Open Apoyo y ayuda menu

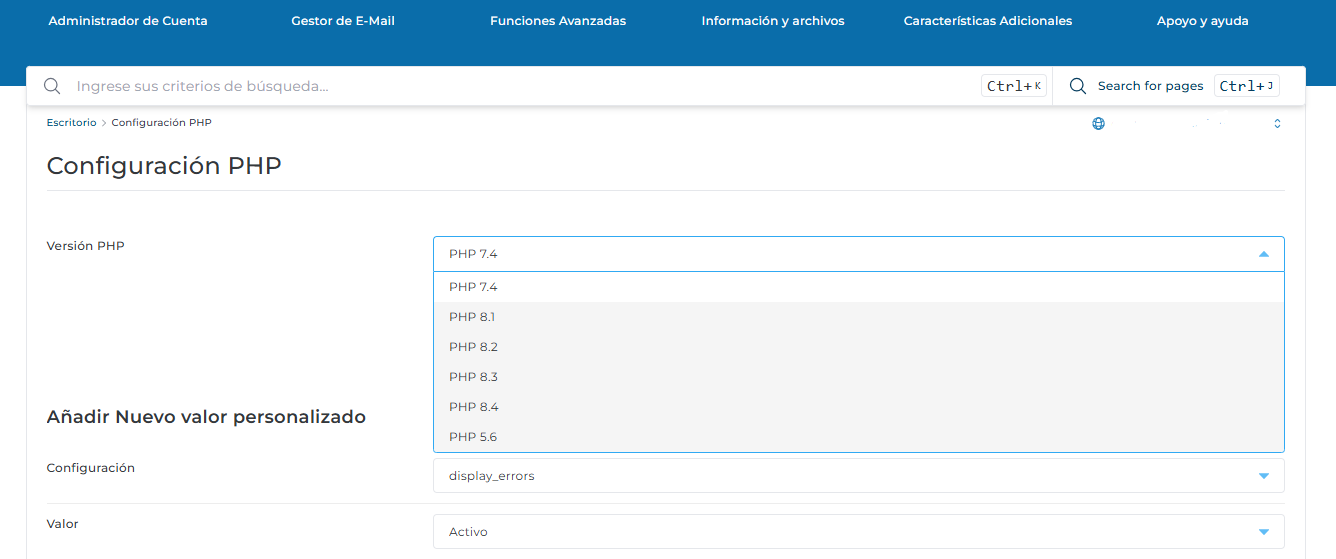[1202, 21]
